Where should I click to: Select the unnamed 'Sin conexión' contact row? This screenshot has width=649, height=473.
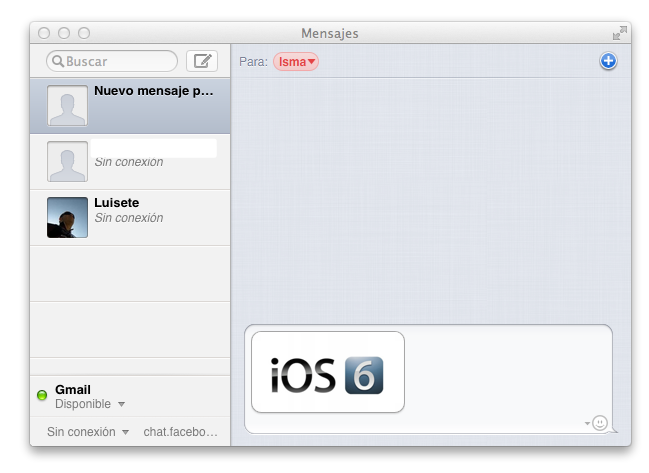click(130, 162)
